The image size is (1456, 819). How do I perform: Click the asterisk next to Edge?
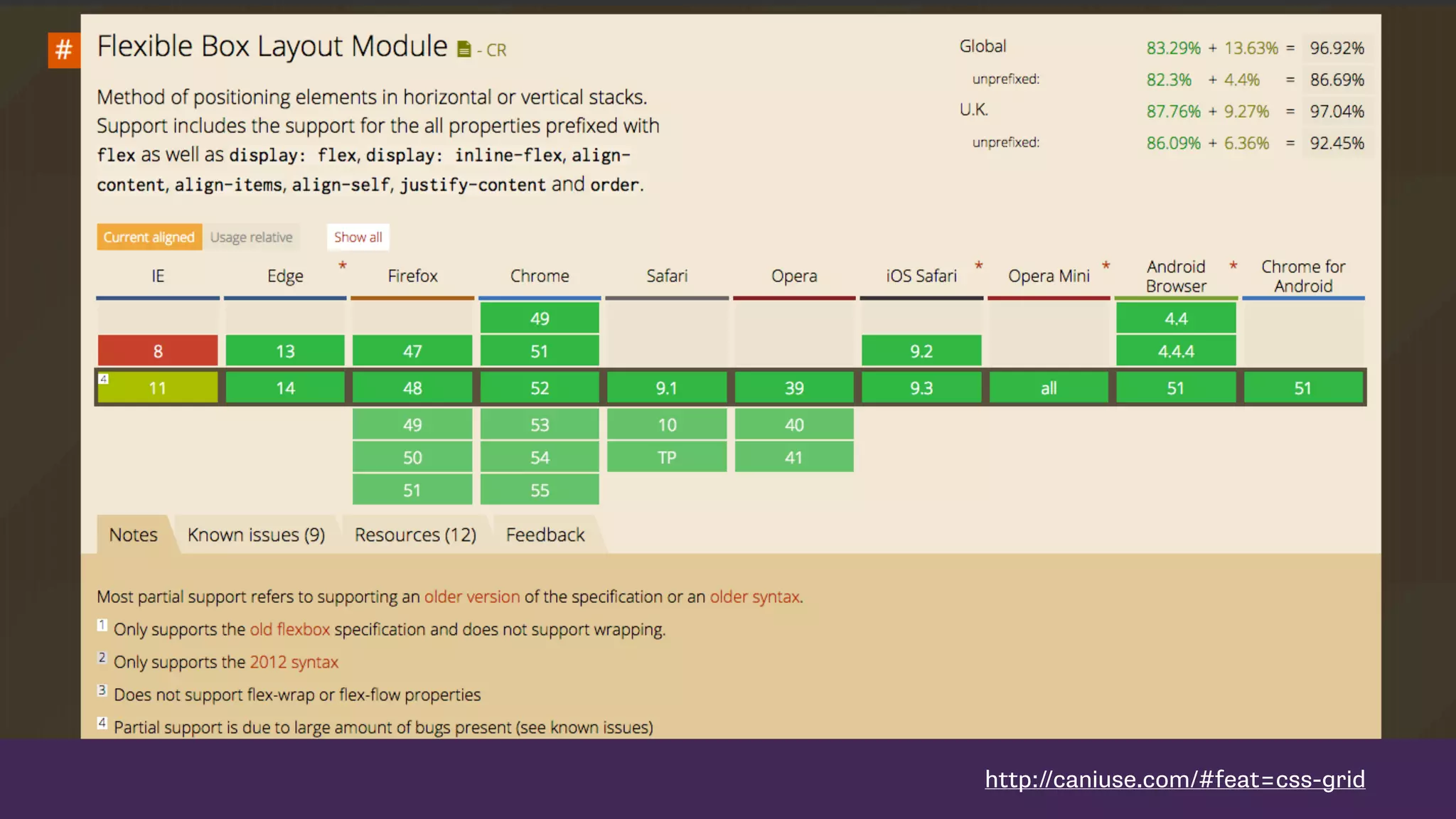tap(342, 265)
